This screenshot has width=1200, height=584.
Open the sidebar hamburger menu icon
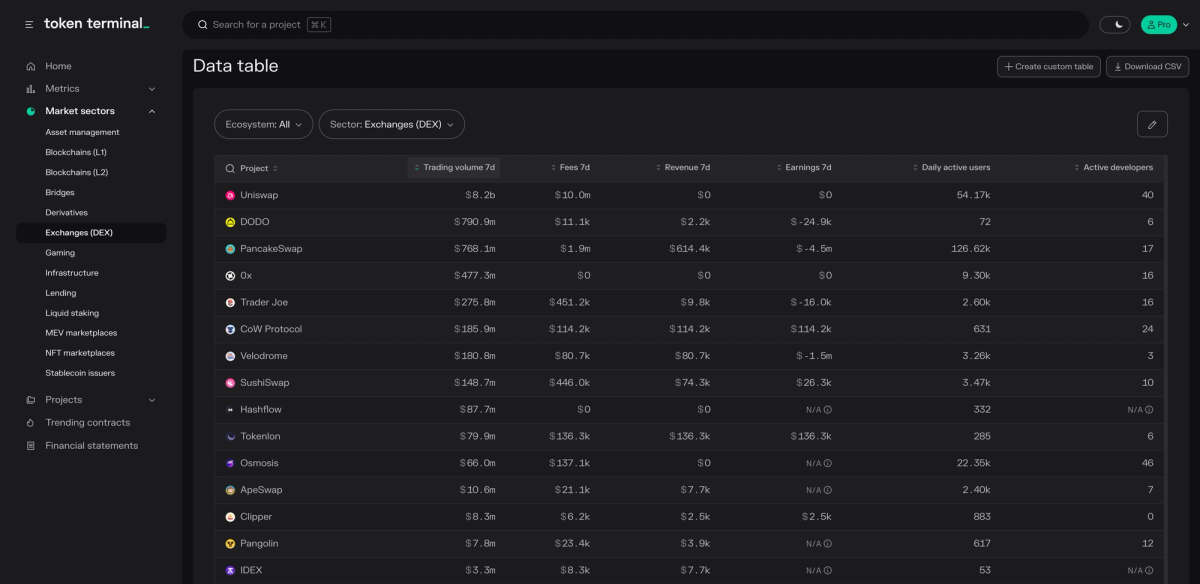coord(29,24)
